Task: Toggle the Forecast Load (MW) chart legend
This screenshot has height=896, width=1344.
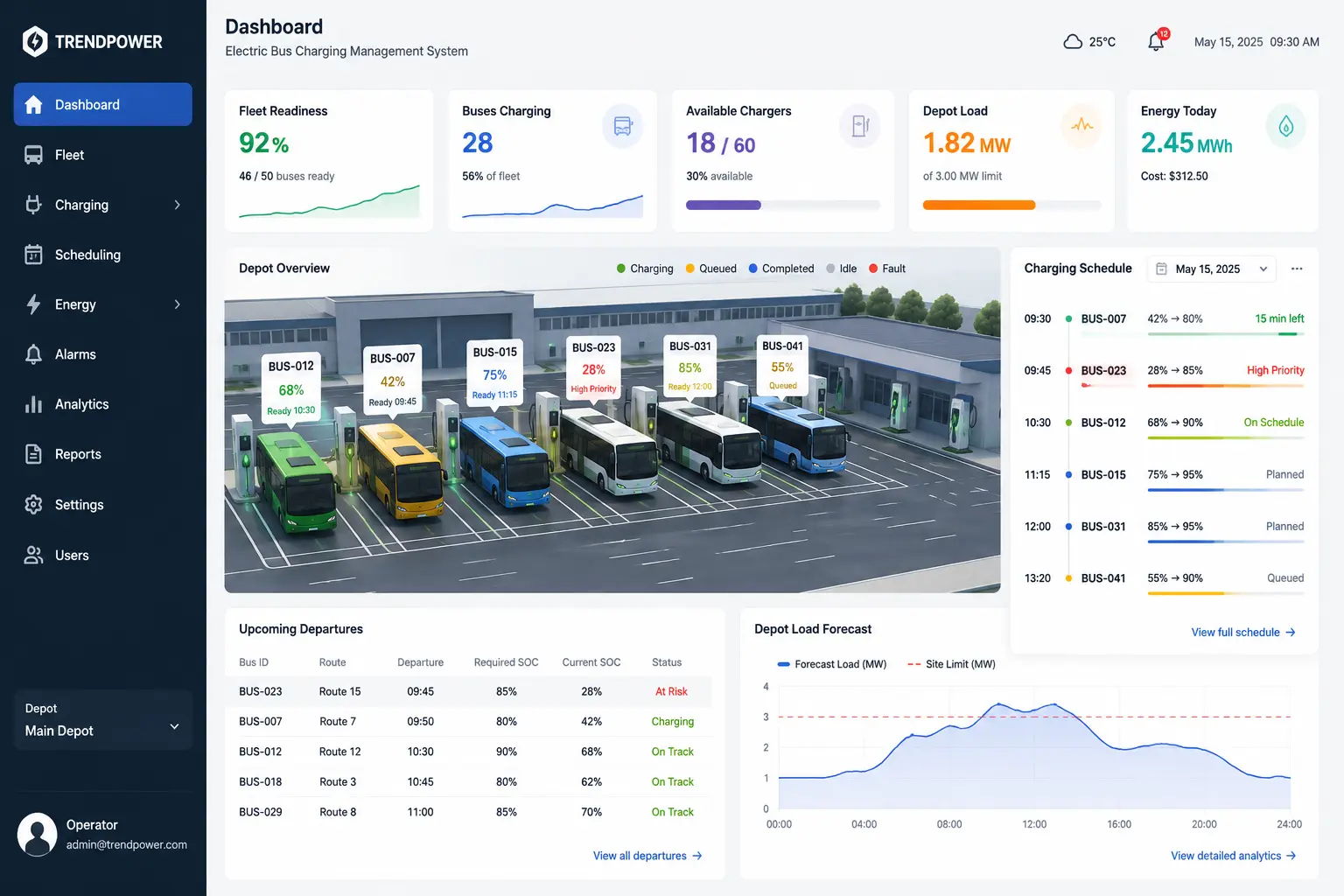Action: click(832, 664)
